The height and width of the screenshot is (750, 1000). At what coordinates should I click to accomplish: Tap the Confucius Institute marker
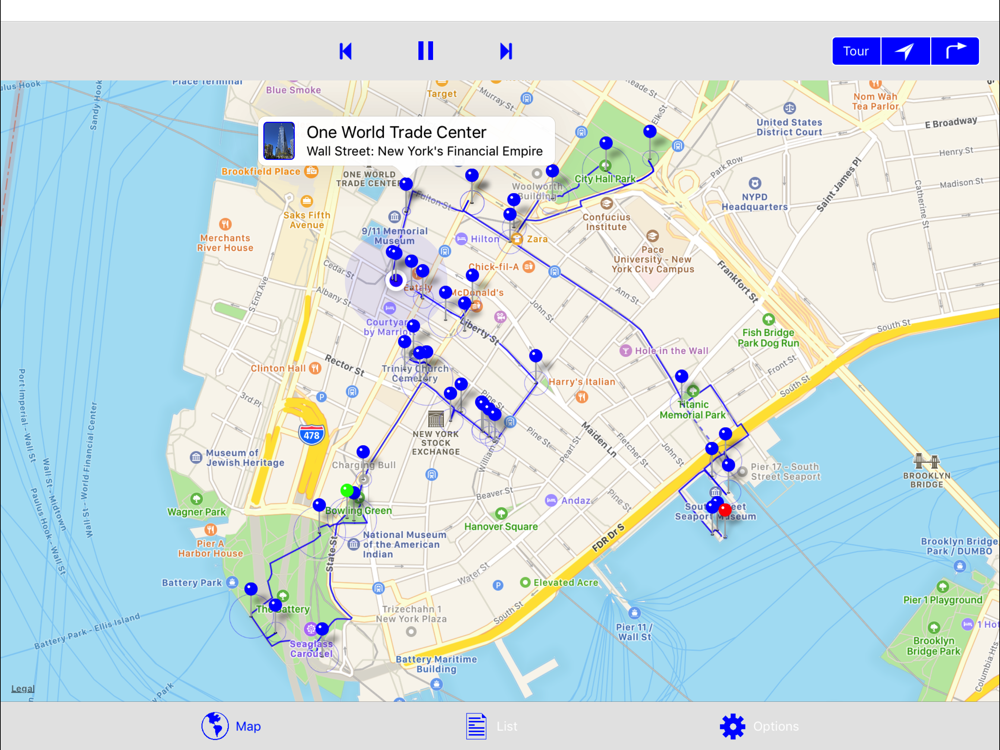click(607, 203)
